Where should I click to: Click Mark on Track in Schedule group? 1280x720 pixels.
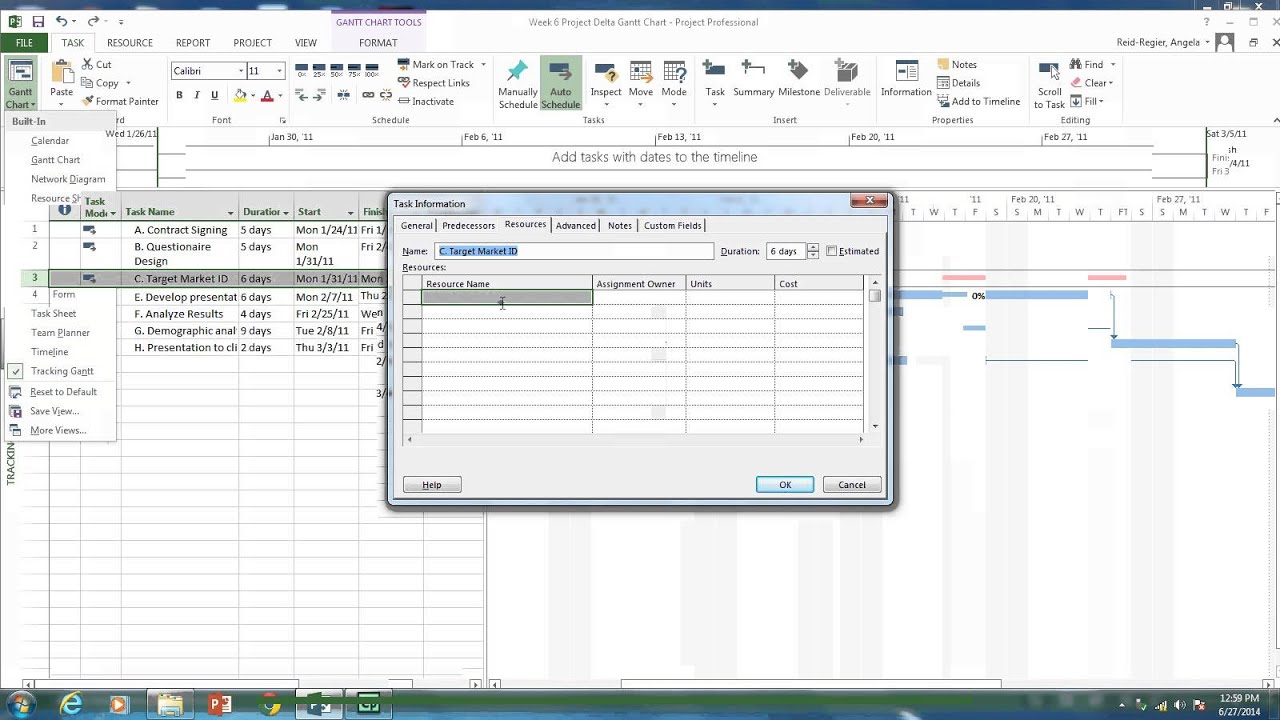pos(435,65)
